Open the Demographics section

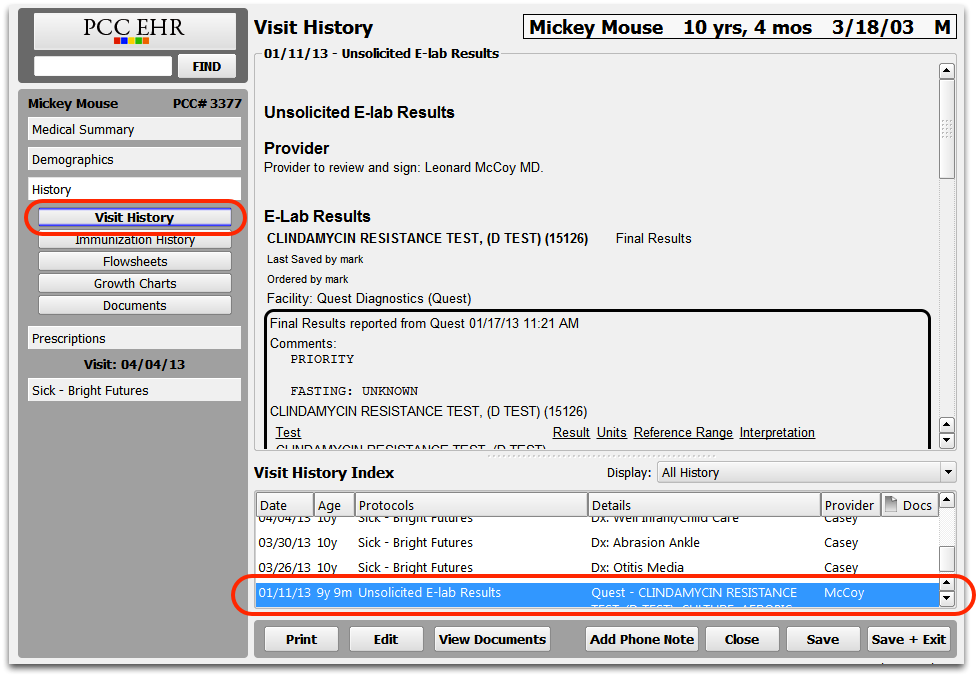pyautogui.click(x=134, y=159)
